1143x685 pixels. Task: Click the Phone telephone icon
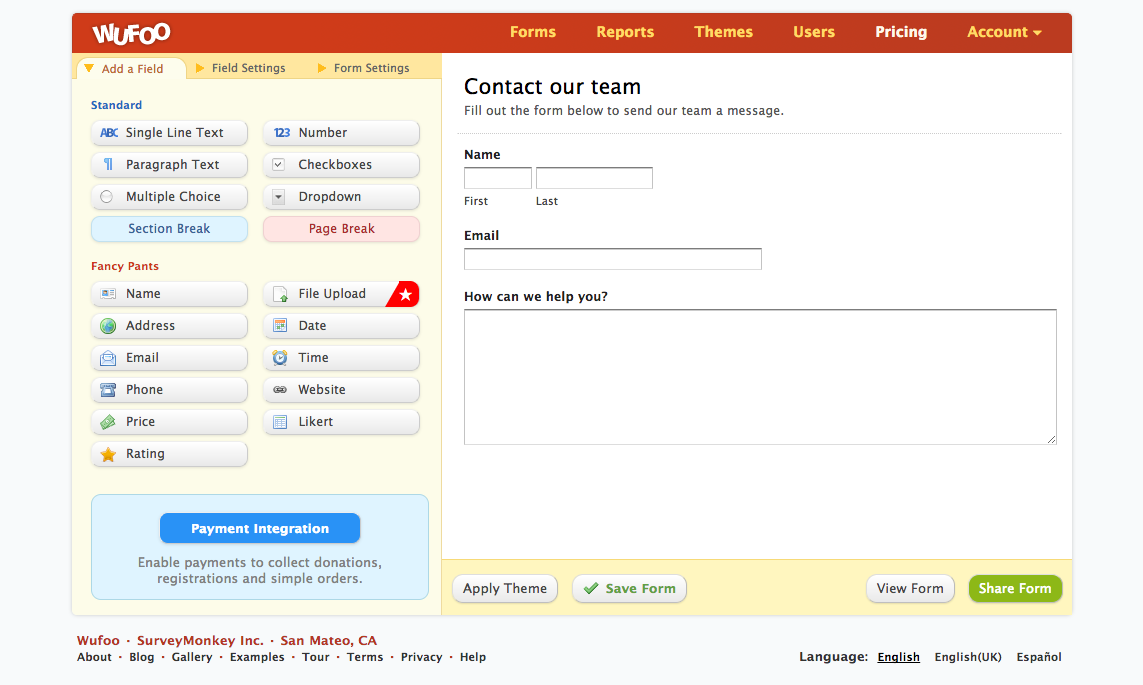click(108, 390)
